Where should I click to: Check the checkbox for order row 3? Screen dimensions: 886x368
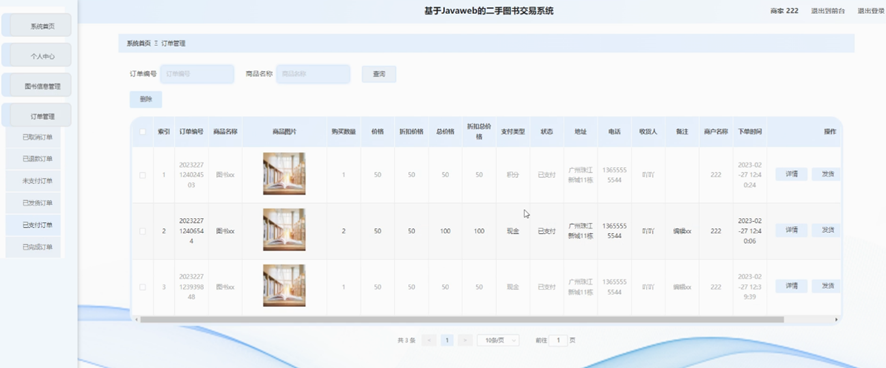(142, 287)
